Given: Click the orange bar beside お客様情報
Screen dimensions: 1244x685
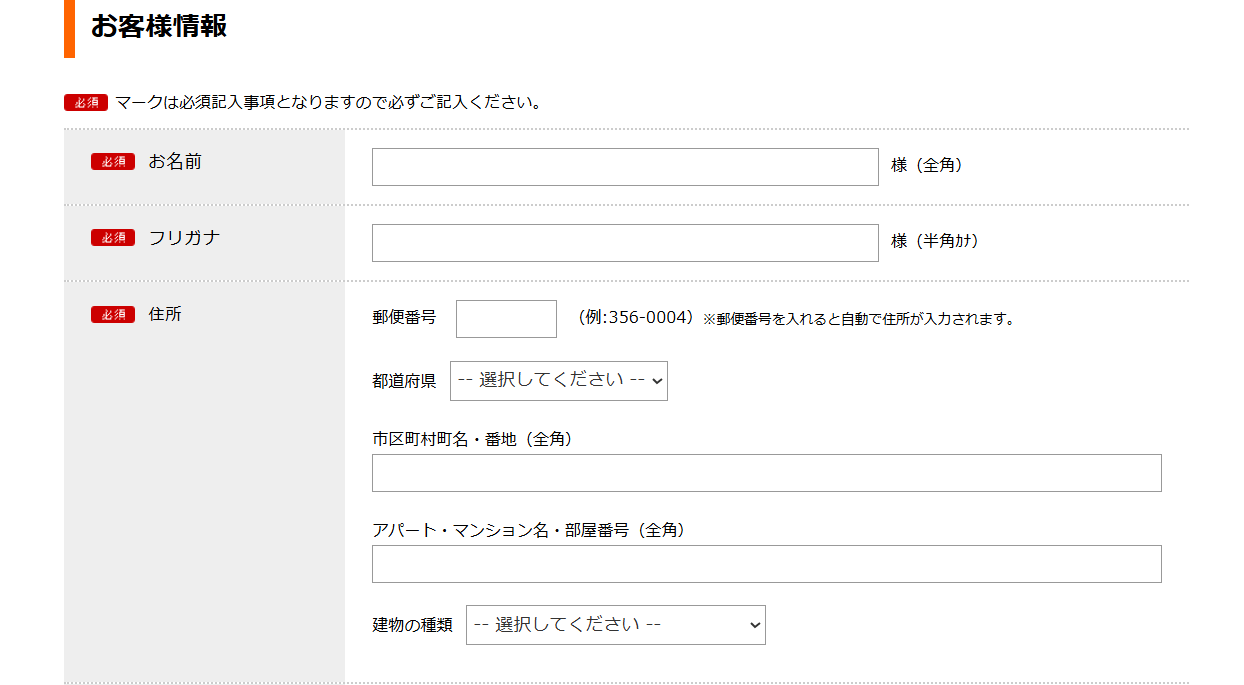Looking at the screenshot, I should [69, 28].
